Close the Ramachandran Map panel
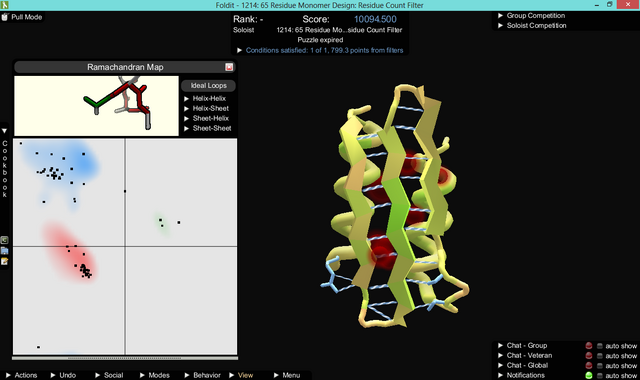640x380 pixels. click(x=229, y=67)
